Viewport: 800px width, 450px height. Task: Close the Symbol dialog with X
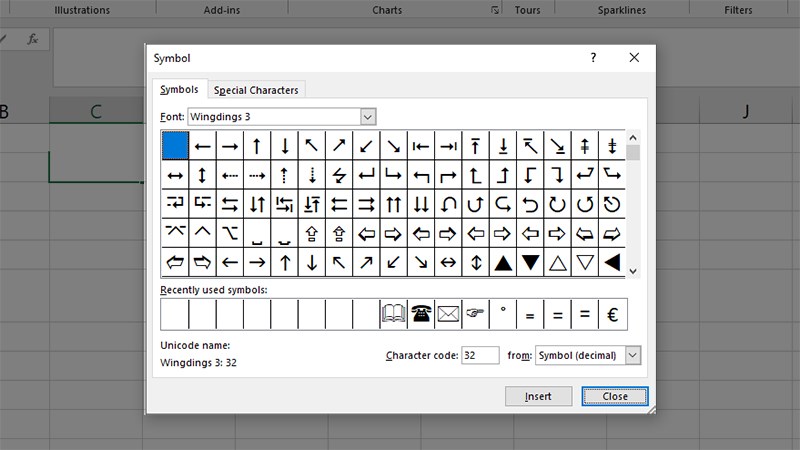coord(634,58)
